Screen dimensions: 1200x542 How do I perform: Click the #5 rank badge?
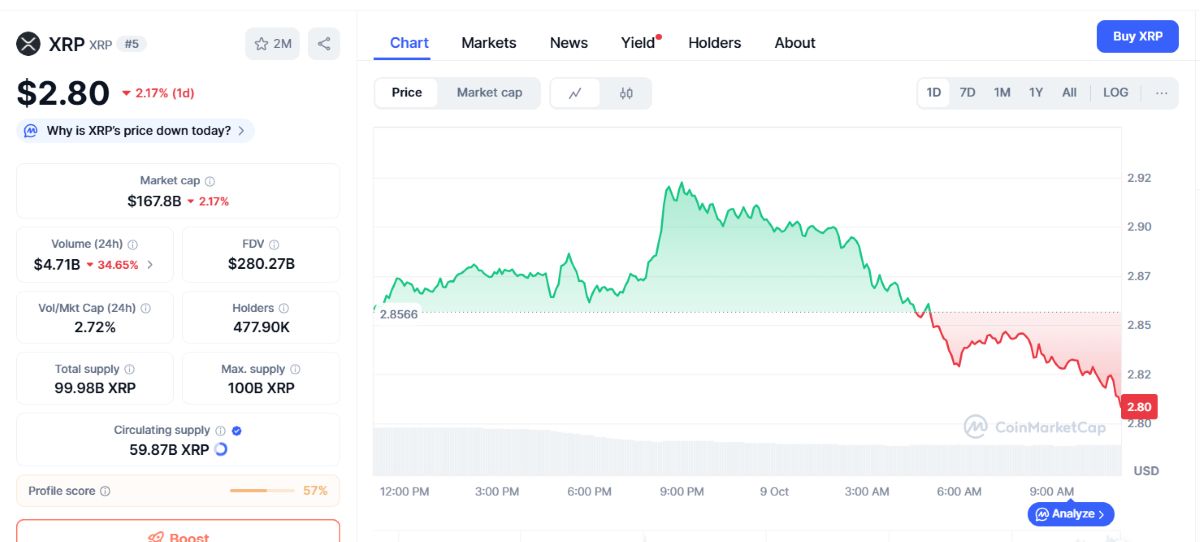(x=132, y=44)
